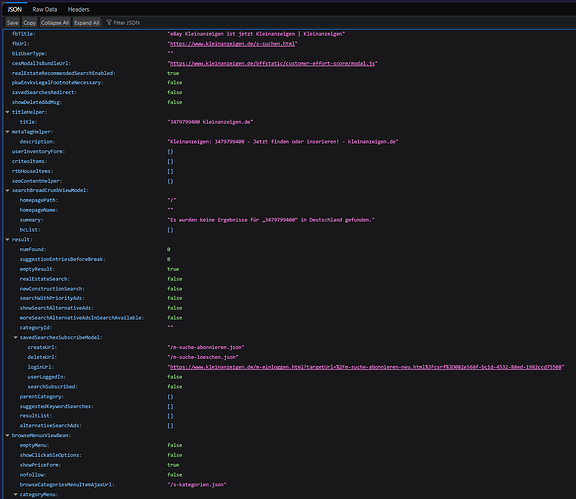Open the fbUrl s-suchen.html link
The height and width of the screenshot is (499, 576).
coord(232,43)
